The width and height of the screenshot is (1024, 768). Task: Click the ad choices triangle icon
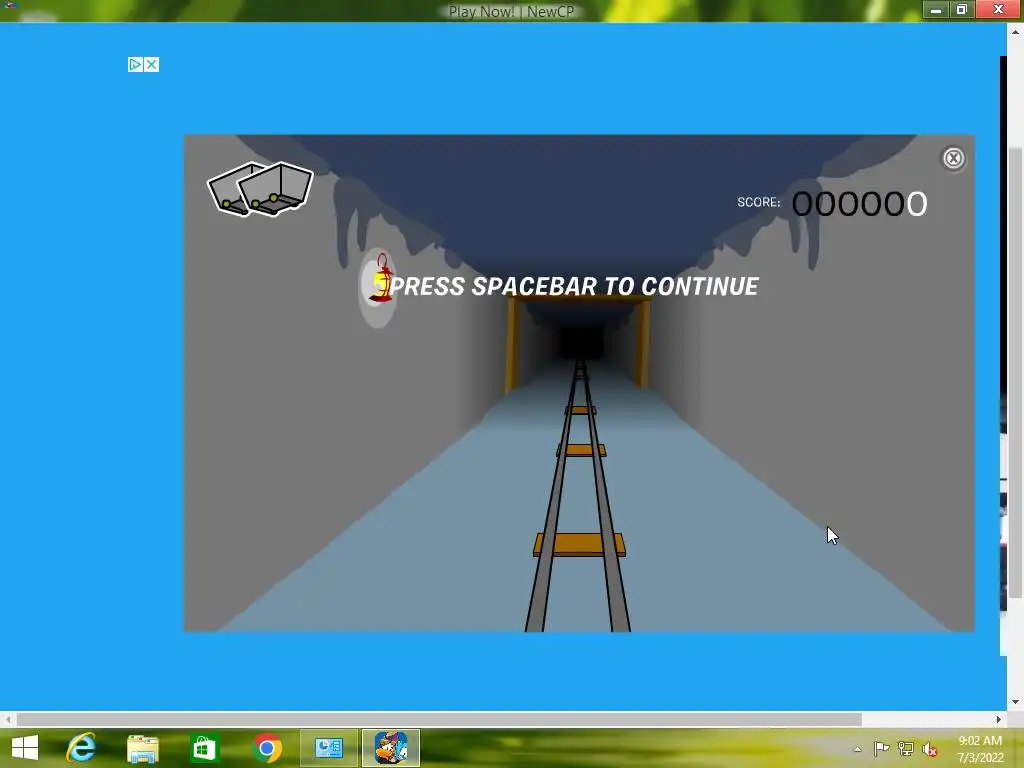(135, 65)
